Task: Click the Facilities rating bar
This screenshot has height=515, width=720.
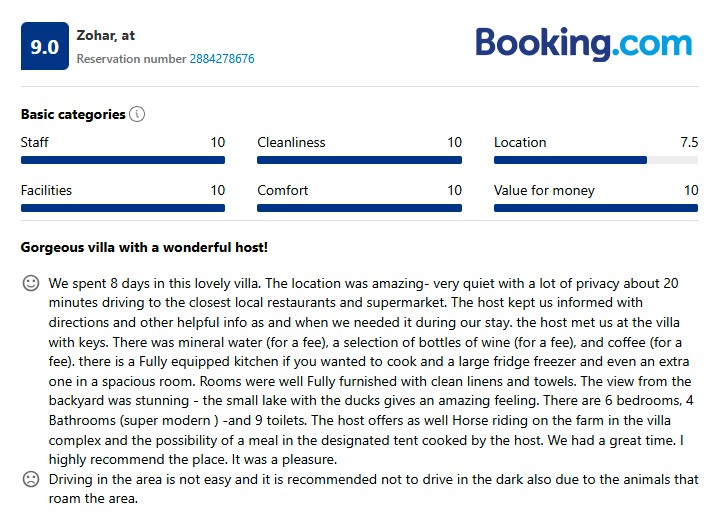Action: tap(122, 208)
